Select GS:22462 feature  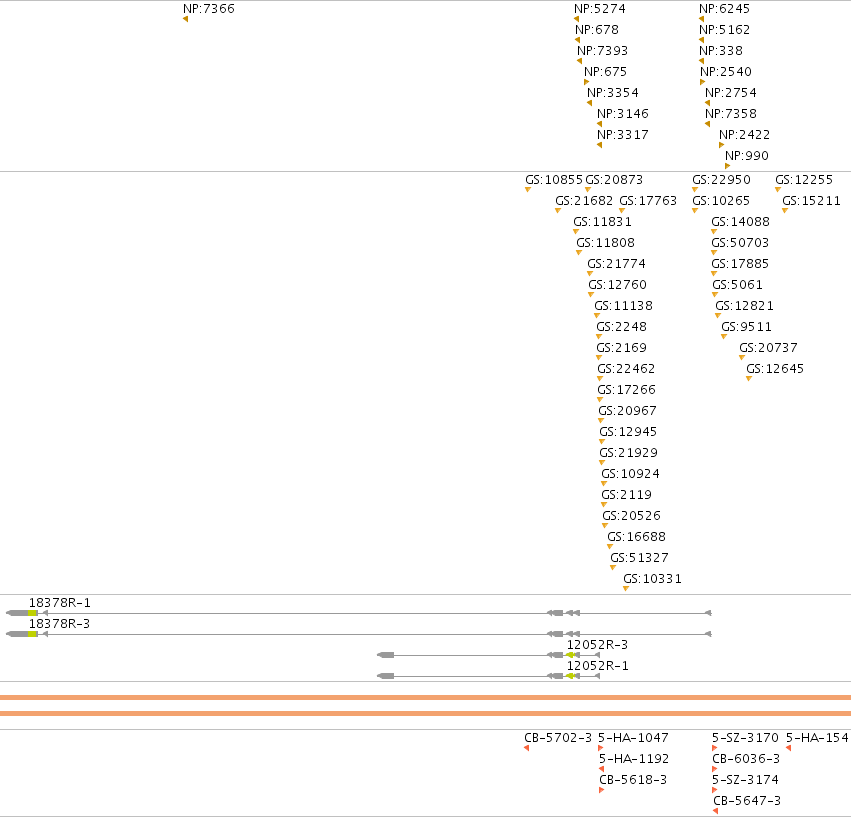click(x=626, y=369)
